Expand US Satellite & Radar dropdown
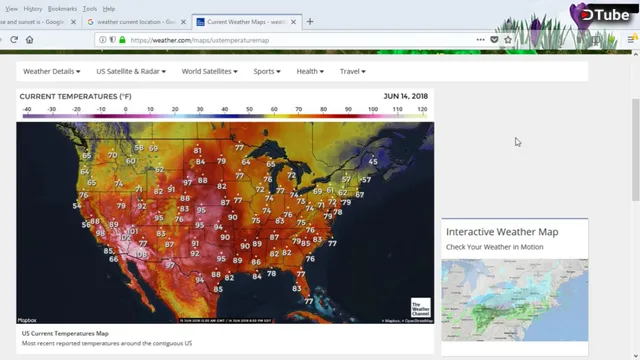Image resolution: width=640 pixels, height=360 pixels. (x=131, y=71)
